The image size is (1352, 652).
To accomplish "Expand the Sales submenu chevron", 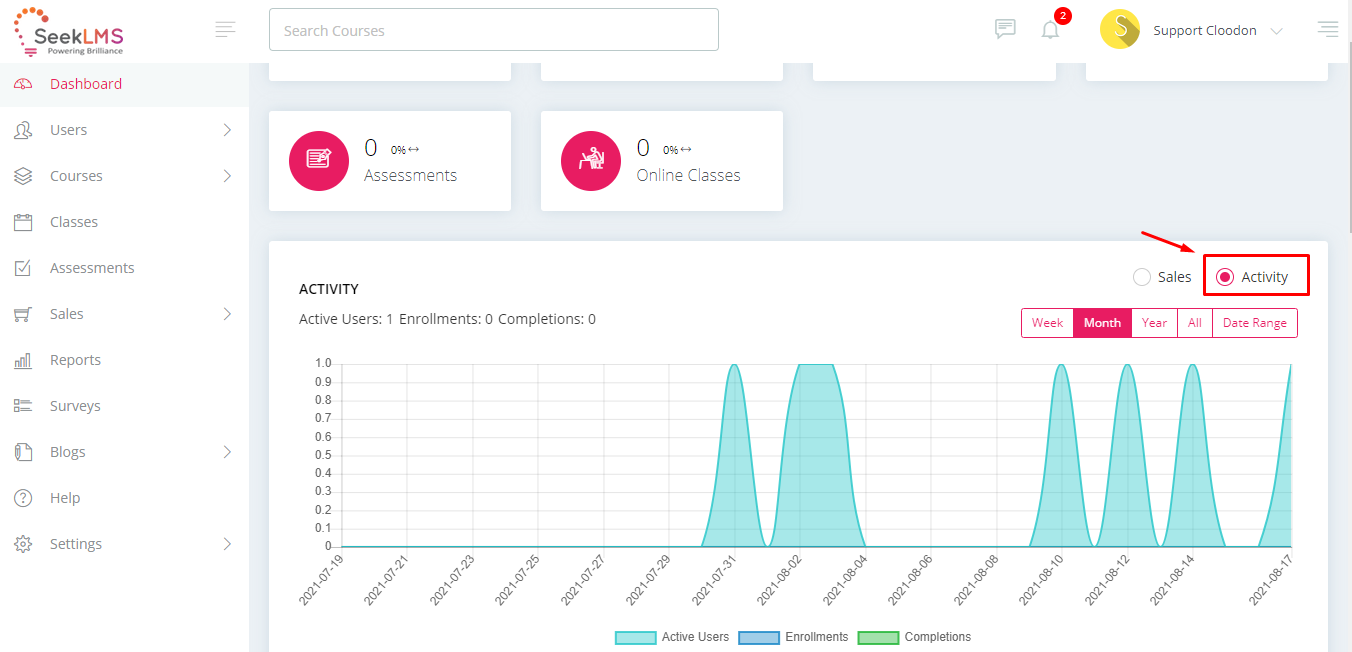I will coord(227,314).
